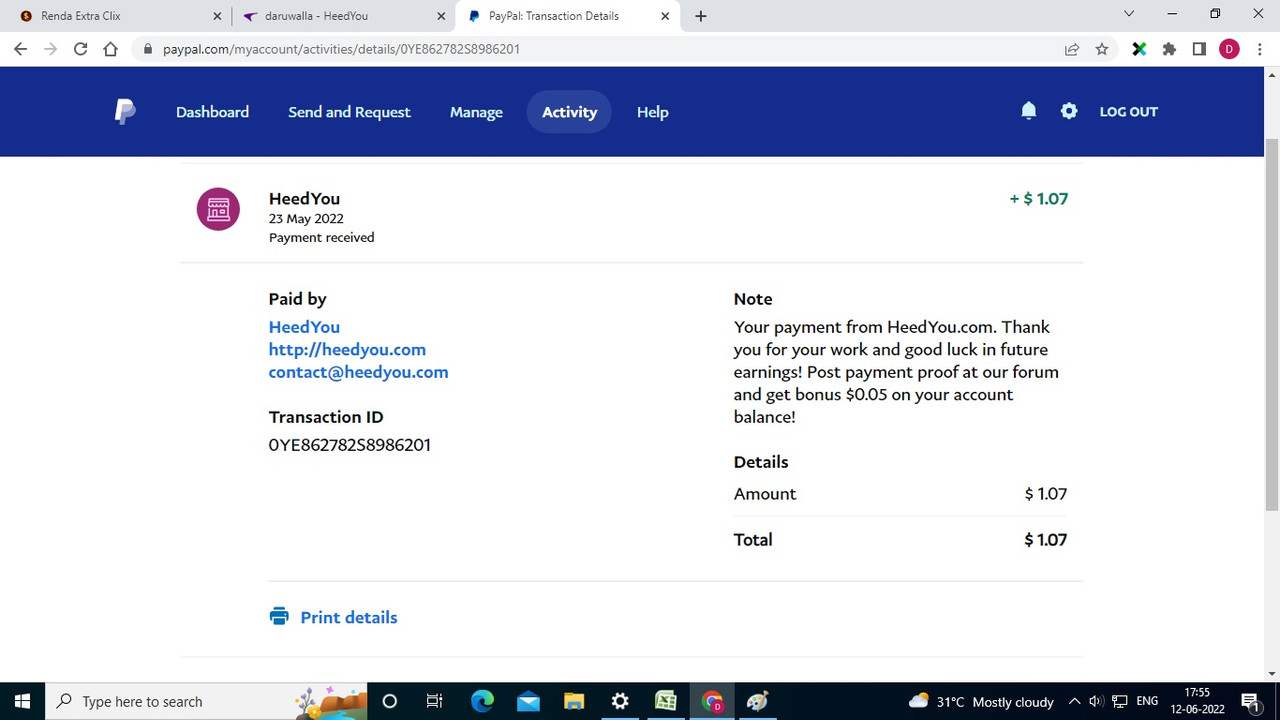Open the weather widget 31°C Mostly cloudy
The image size is (1280, 720).
point(981,701)
